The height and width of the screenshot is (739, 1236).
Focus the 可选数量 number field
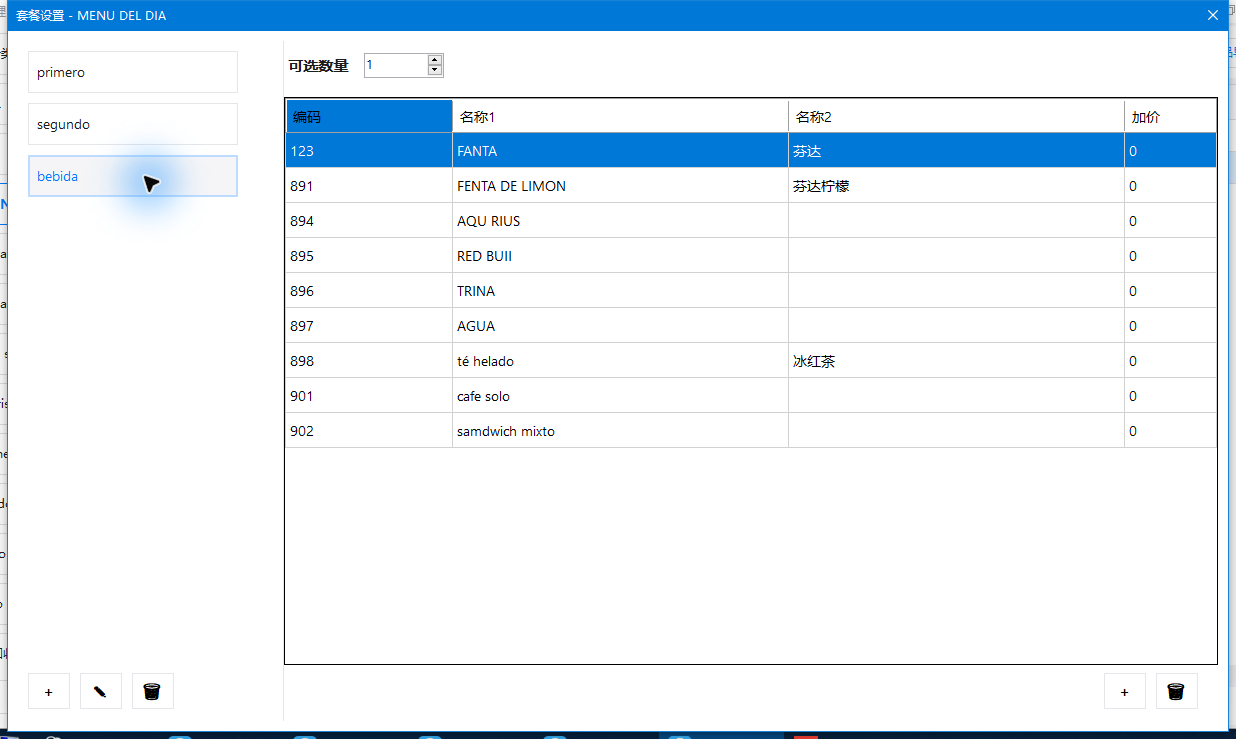[x=396, y=65]
